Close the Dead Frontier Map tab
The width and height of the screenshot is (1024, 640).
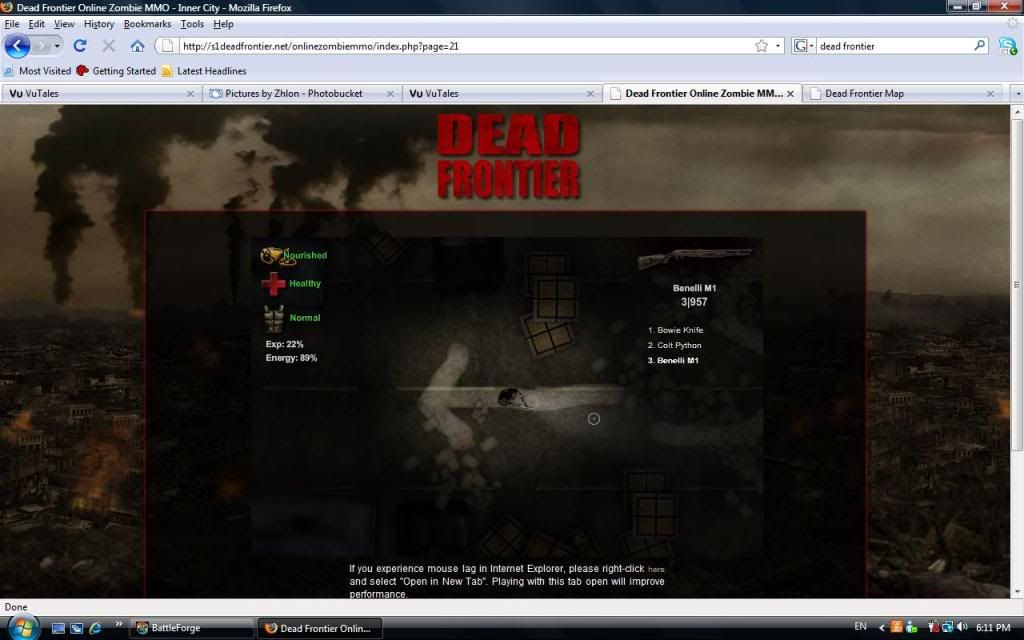pos(990,94)
